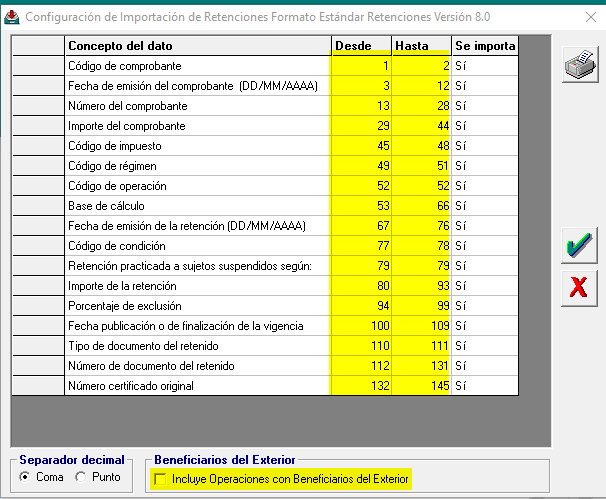
Task: Click Se importa Sí for Base de cálculo
Action: [x=485, y=206]
